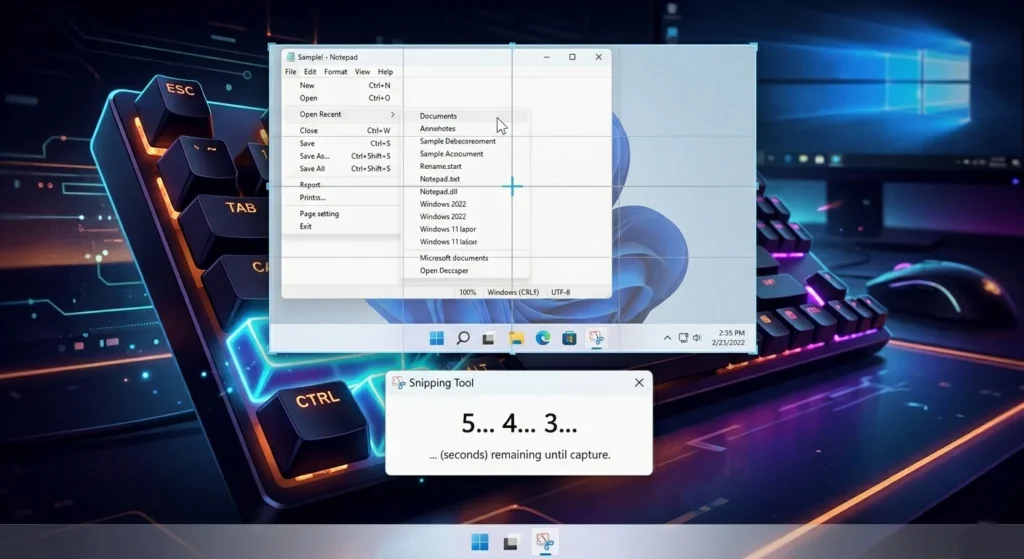The width and height of the screenshot is (1024, 559).
Task: Click the 5... 4... 3... countdown text
Action: pos(519,424)
